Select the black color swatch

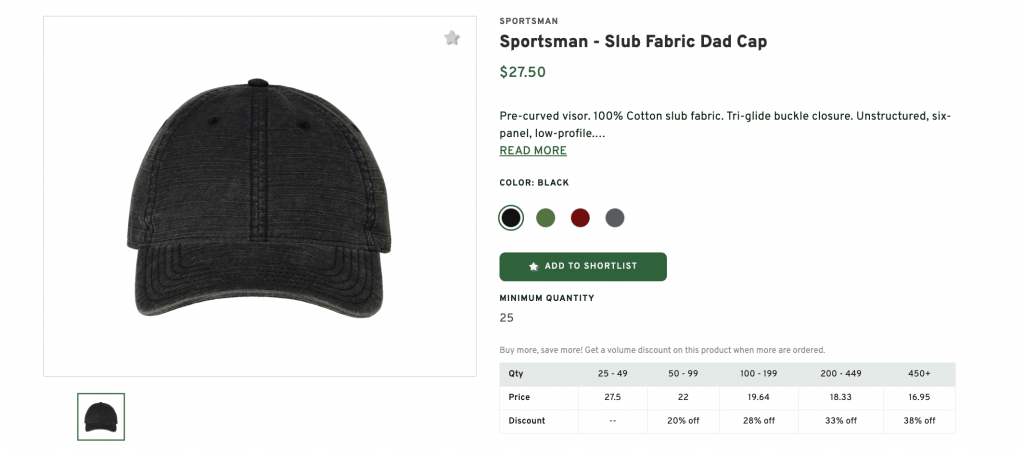tap(511, 217)
